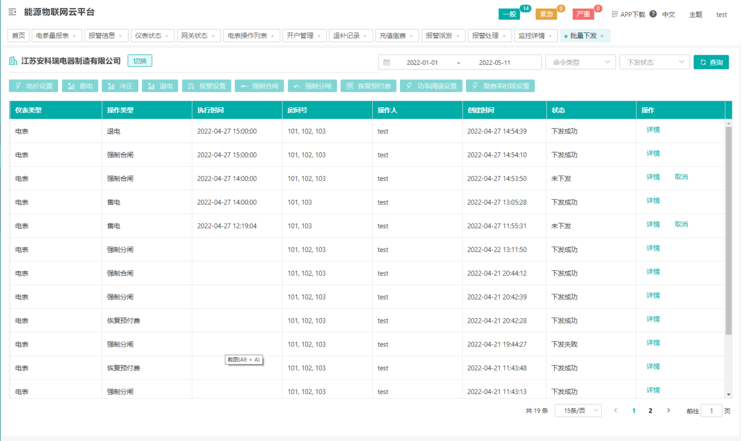Click the 强制合闸 toolbar button
742x441 pixels.
click(x=259, y=86)
